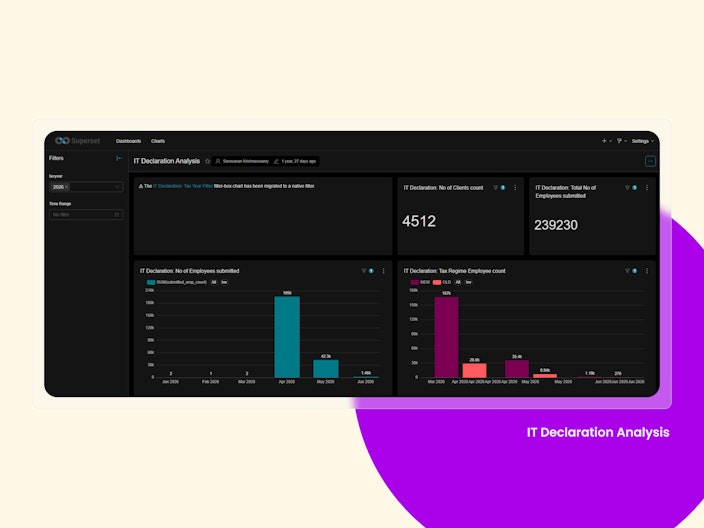Click filter icon on No of Employees submitted chart
Image resolution: width=704 pixels, height=528 pixels.
coord(364,271)
